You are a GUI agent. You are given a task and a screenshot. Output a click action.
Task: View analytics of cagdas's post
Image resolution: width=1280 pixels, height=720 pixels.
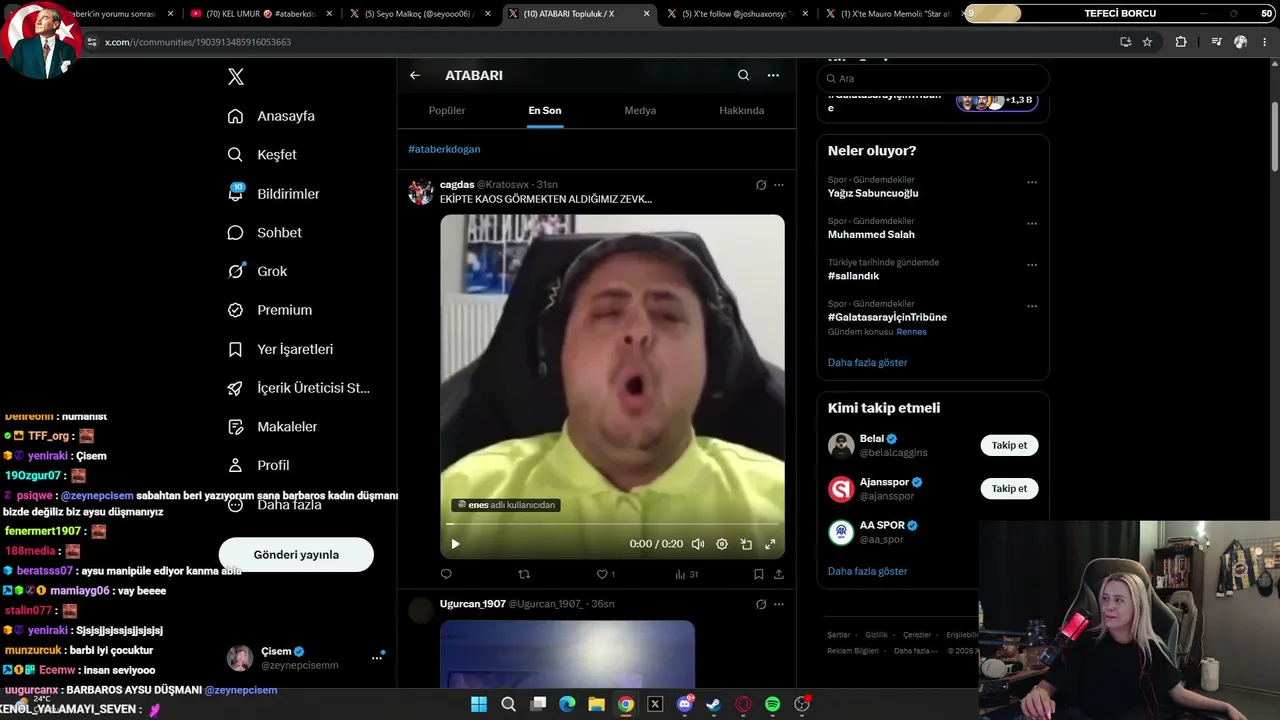tap(686, 574)
